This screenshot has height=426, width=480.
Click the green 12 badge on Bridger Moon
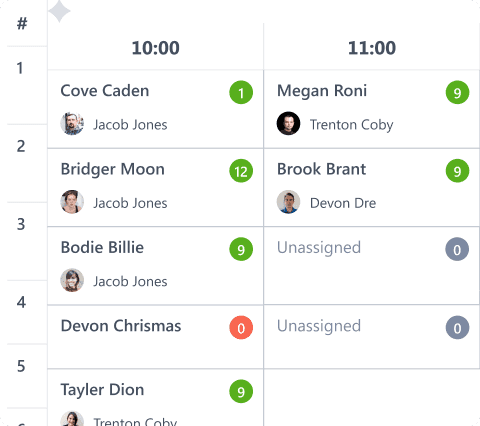coord(241,171)
